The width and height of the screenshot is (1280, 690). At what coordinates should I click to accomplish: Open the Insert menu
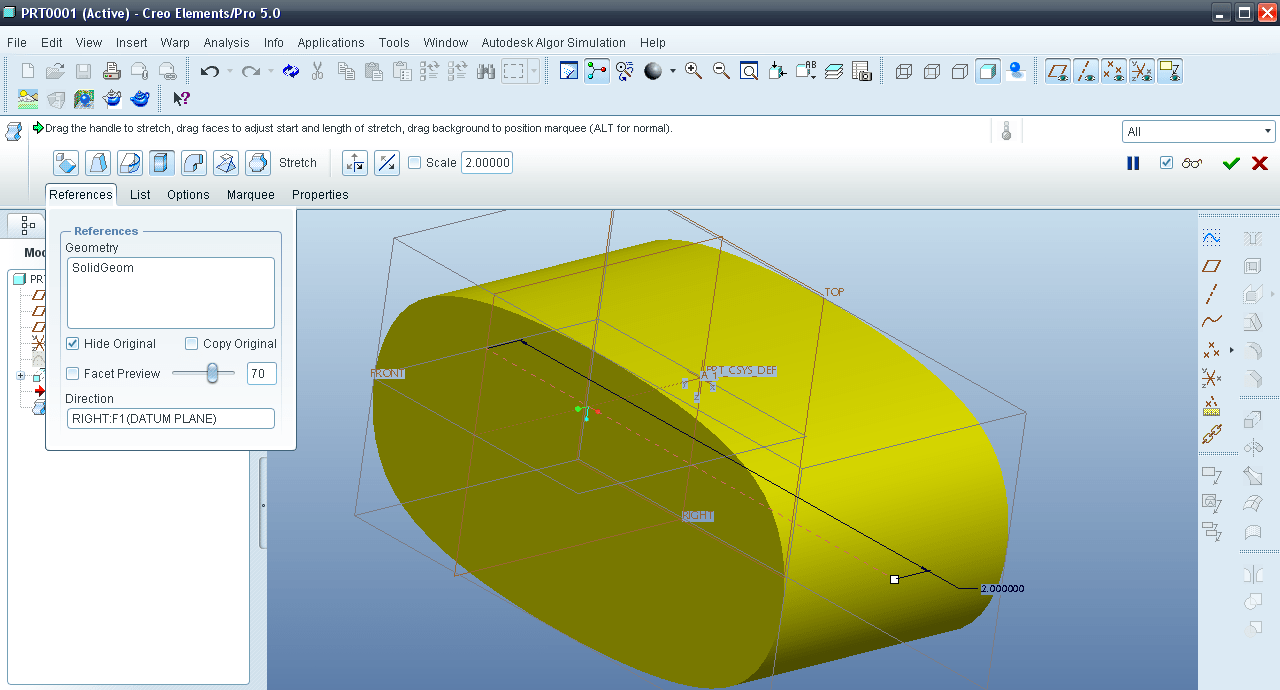coord(131,43)
